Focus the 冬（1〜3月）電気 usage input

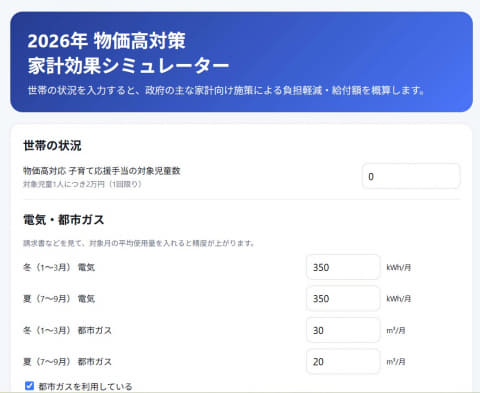tap(343, 267)
